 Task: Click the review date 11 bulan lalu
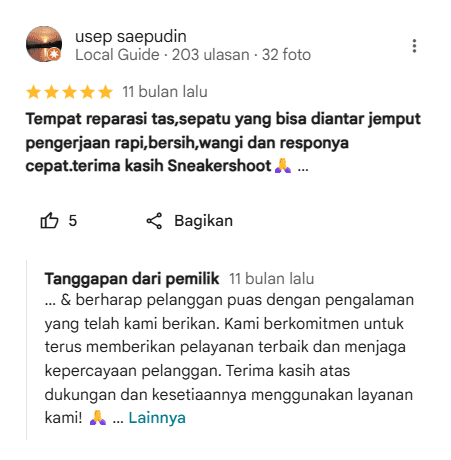click(x=165, y=92)
